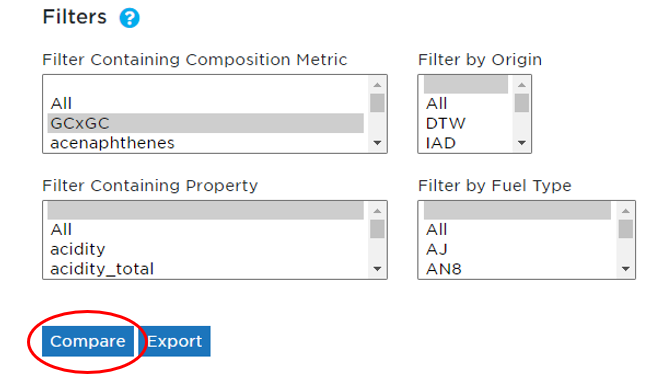Choose All in Filter by Origin
661x386 pixels.
[x=466, y=103]
